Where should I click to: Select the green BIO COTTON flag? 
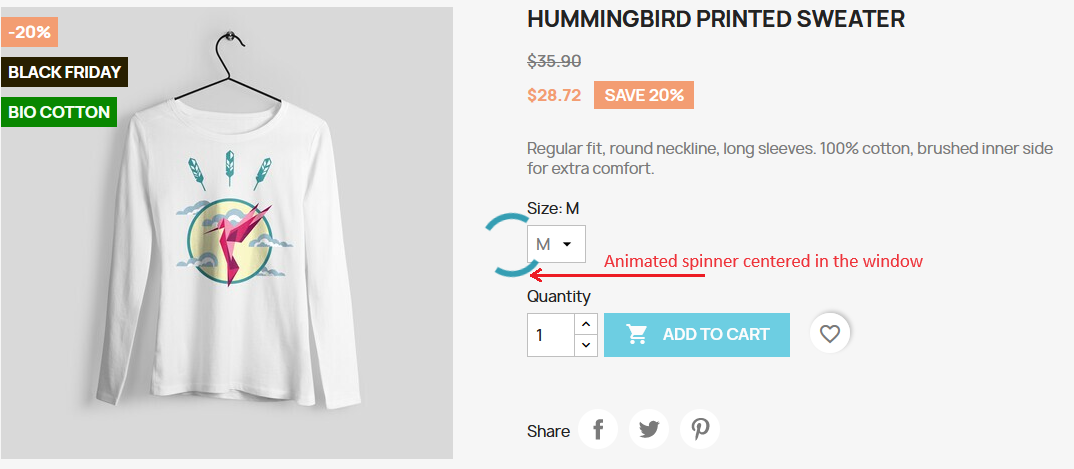[59, 112]
